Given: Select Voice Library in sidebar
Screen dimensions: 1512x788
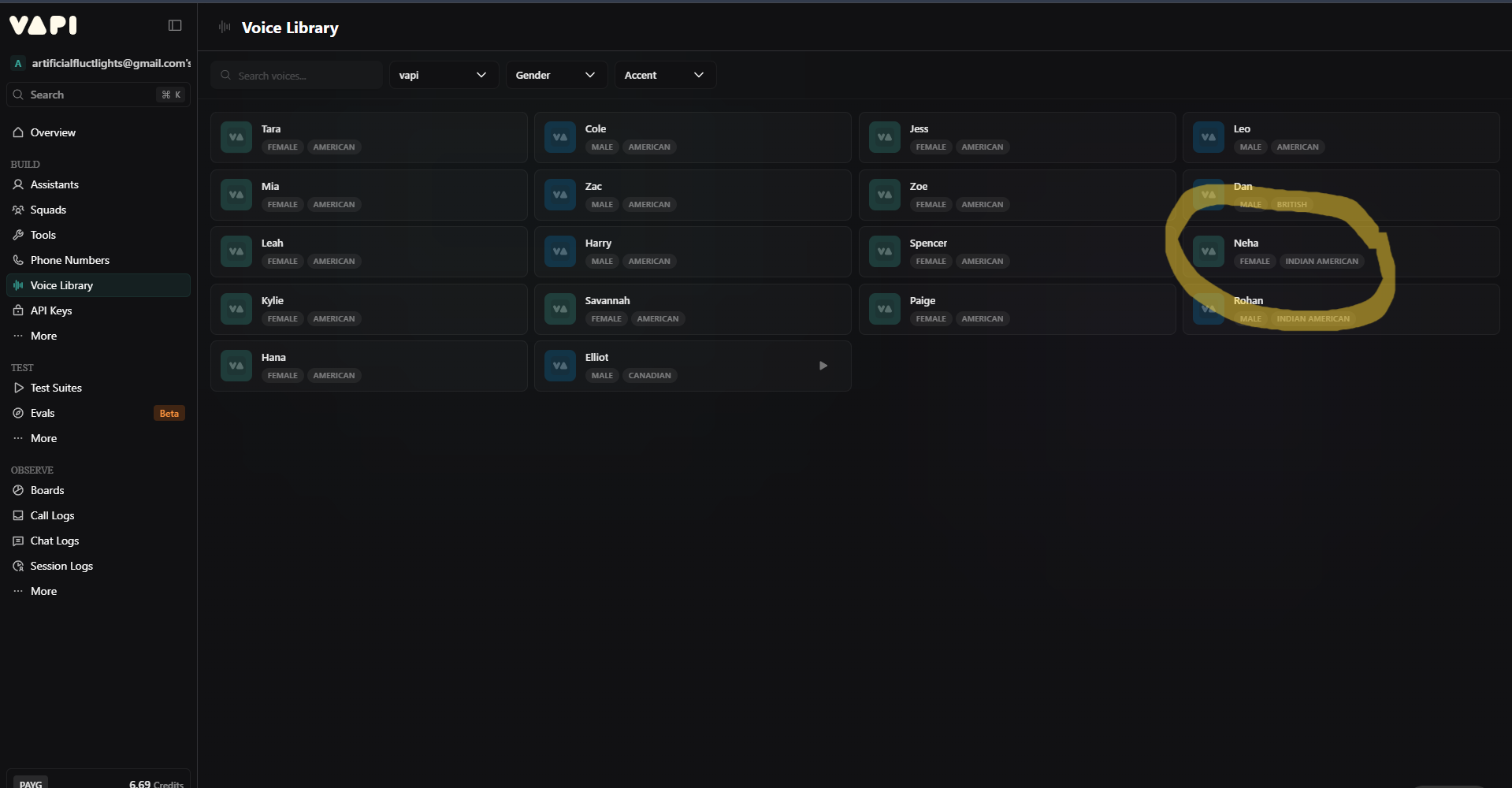Looking at the screenshot, I should tap(98, 285).
